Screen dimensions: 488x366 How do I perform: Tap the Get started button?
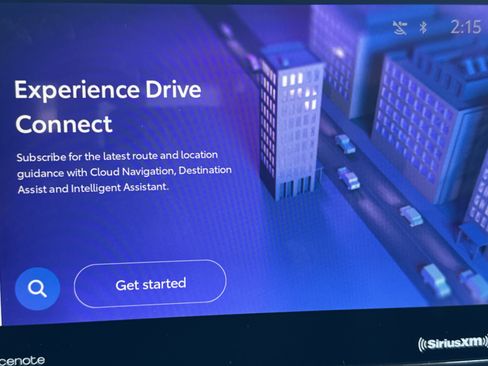coord(150,284)
